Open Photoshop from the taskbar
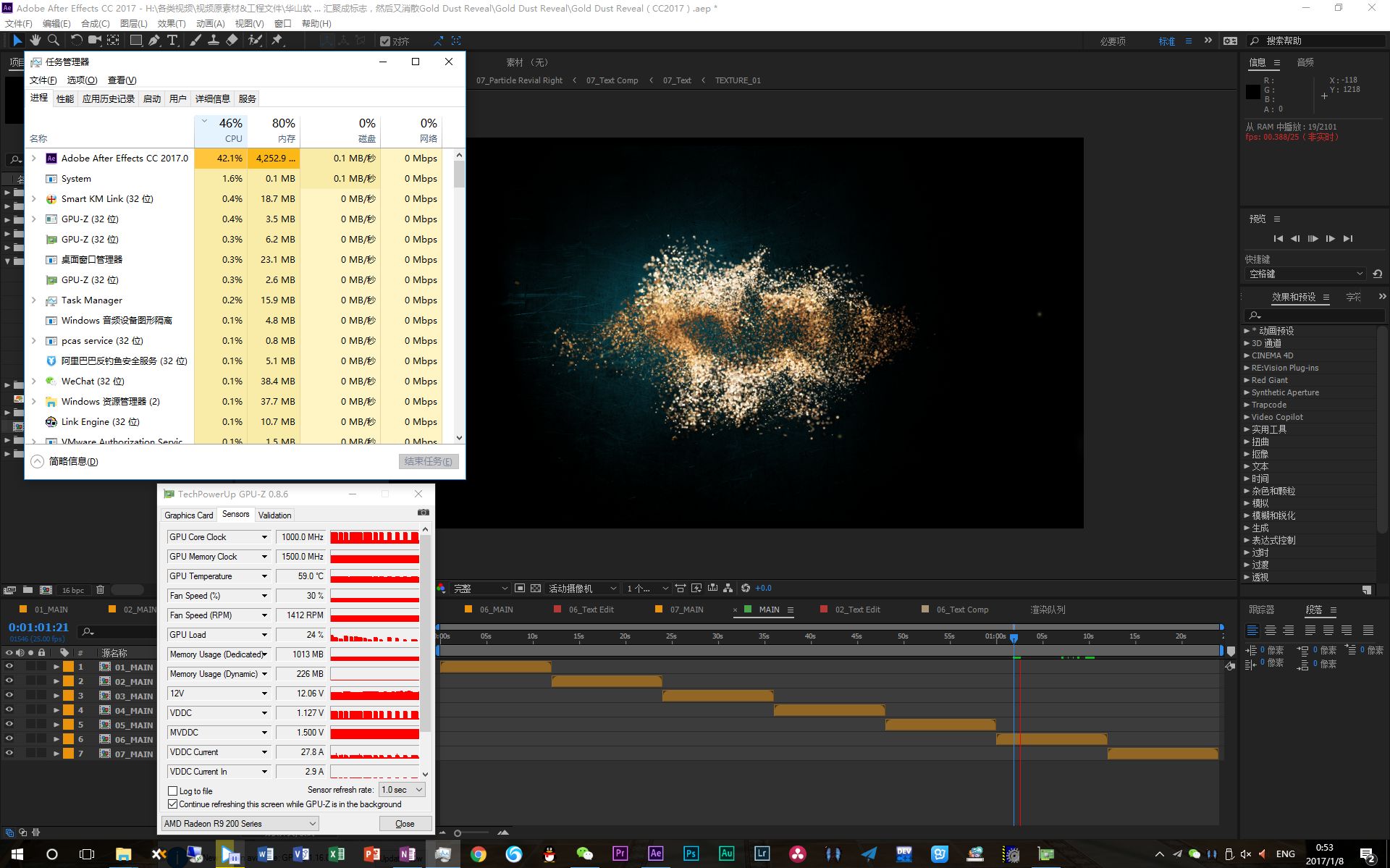The image size is (1390, 868). point(691,854)
